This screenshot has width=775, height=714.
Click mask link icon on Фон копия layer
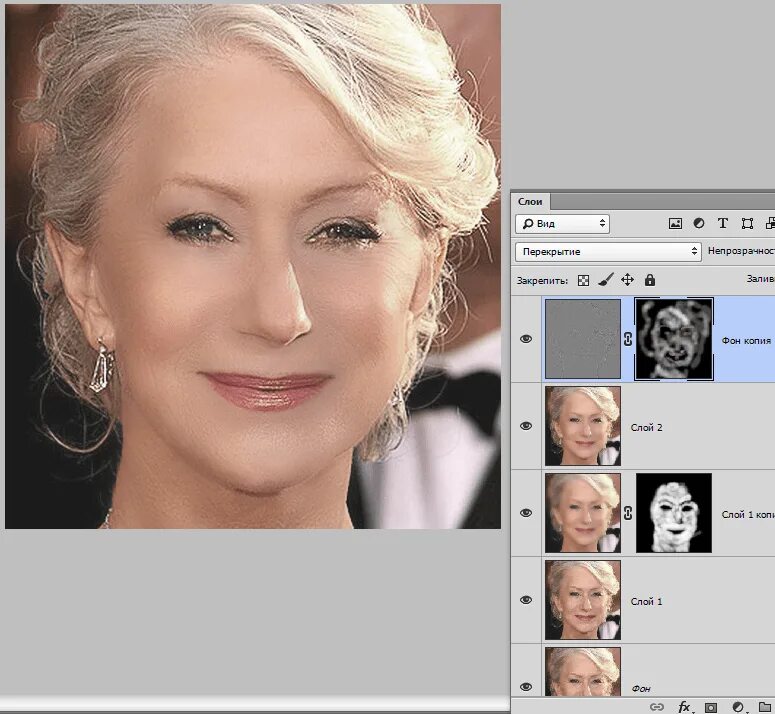point(628,339)
